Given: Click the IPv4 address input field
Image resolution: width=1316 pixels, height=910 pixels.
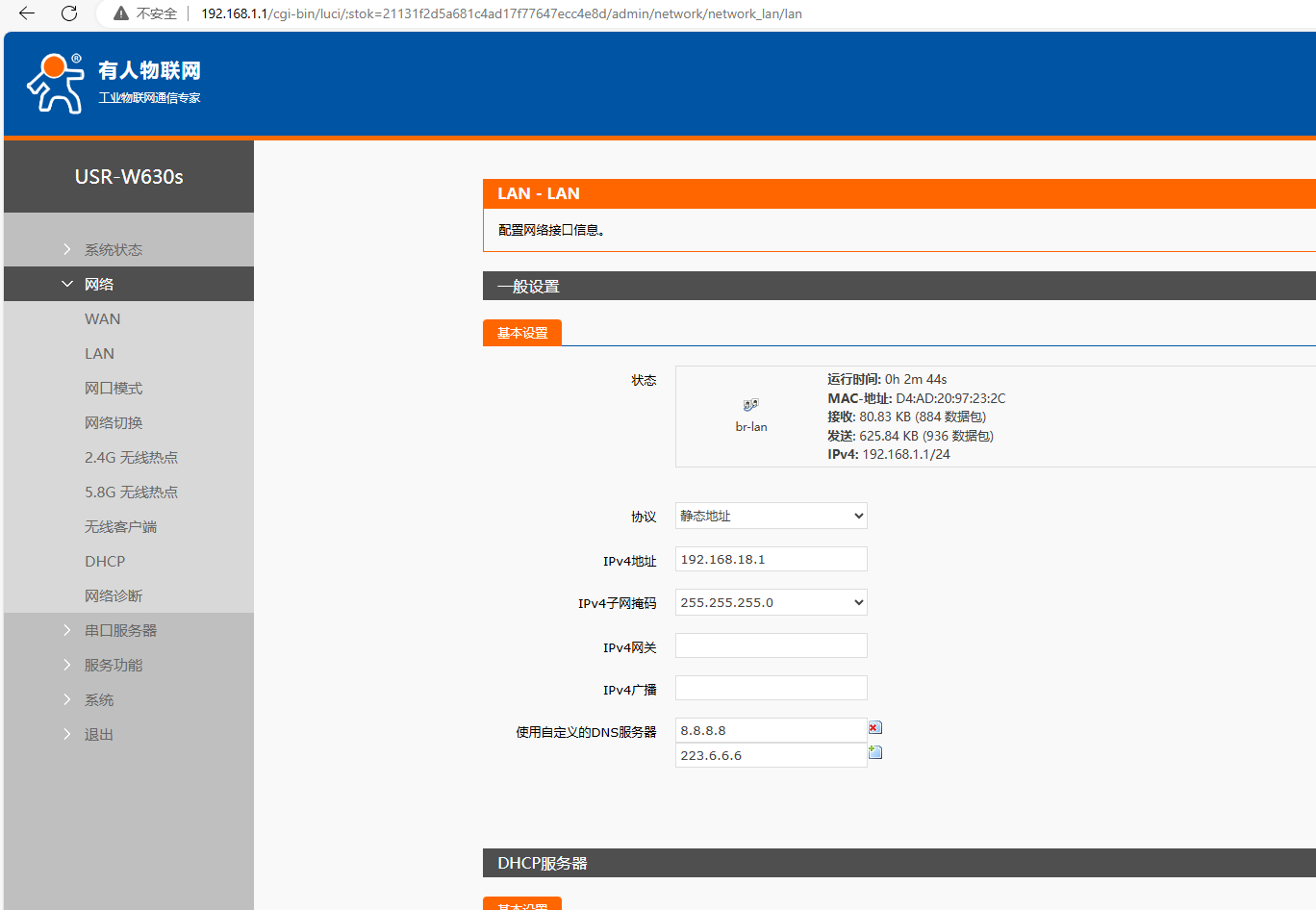Looking at the screenshot, I should (x=771, y=559).
